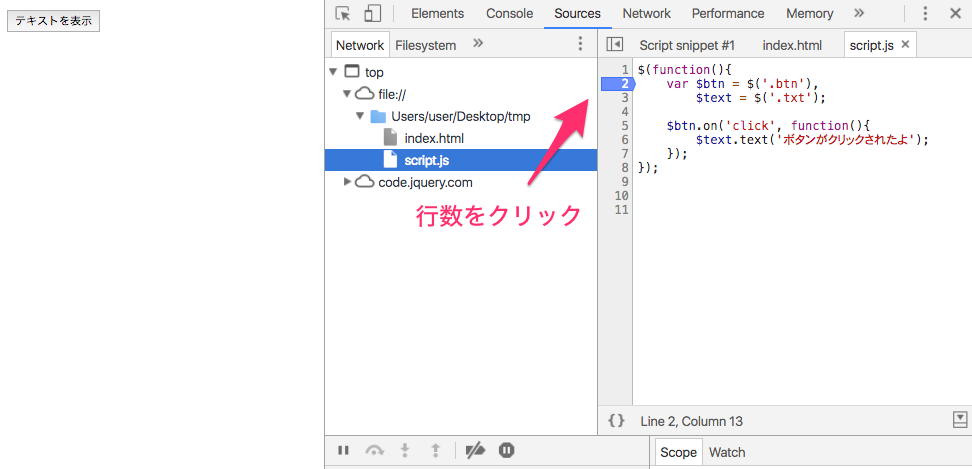Image resolution: width=972 pixels, height=469 pixels.
Task: Toggle pause on exceptions icon
Action: tap(506, 450)
